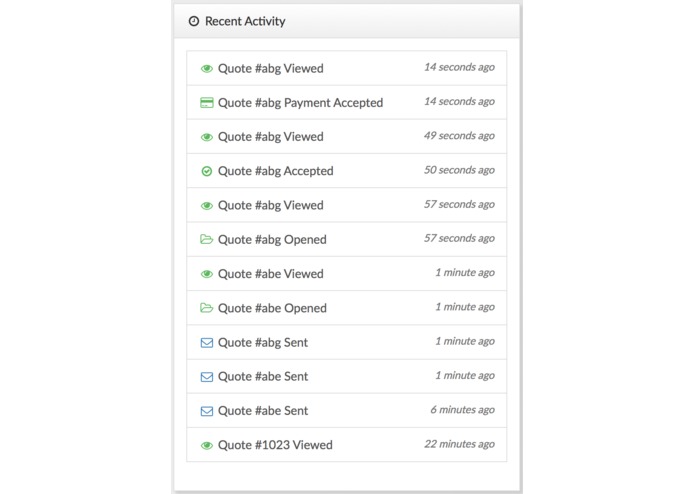Viewport: 695px width, 494px height.
Task: Click the '50 seconds ago' timestamp
Action: click(459, 170)
